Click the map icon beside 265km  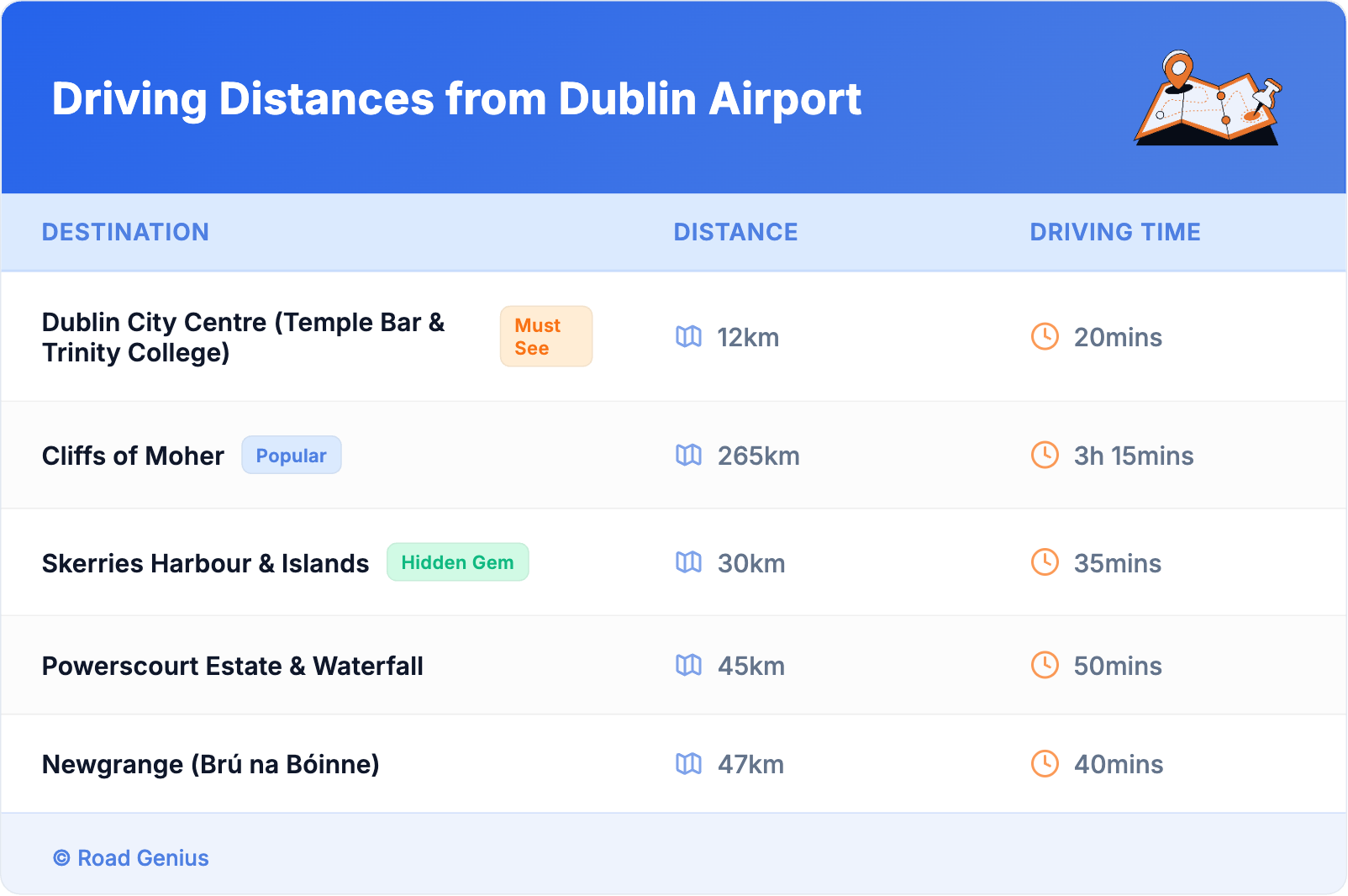tap(688, 456)
